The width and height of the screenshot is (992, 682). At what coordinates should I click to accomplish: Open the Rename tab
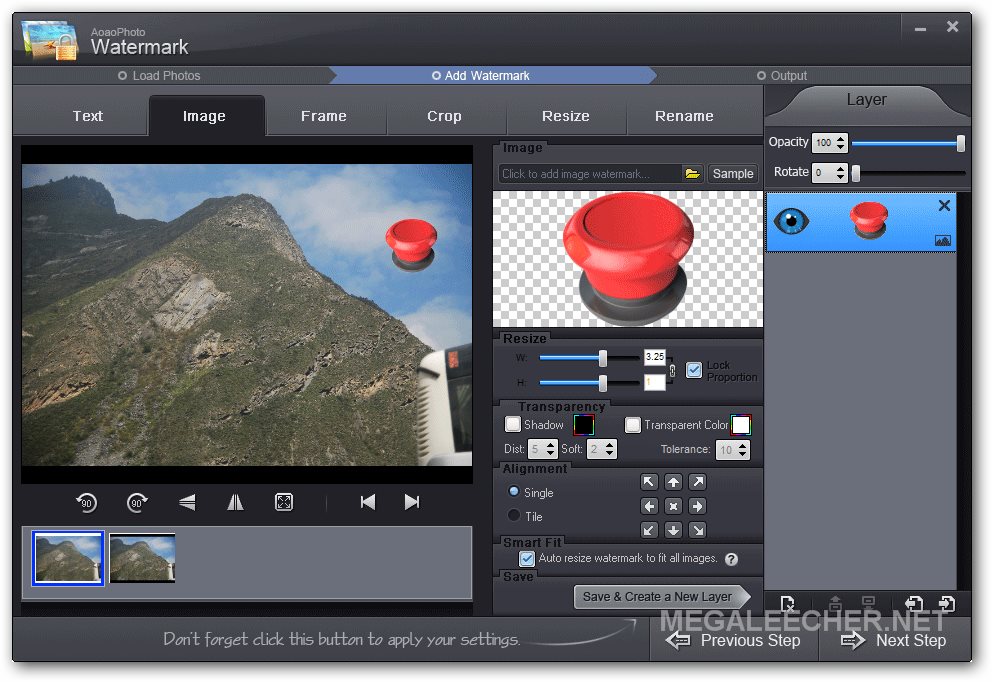pos(685,116)
